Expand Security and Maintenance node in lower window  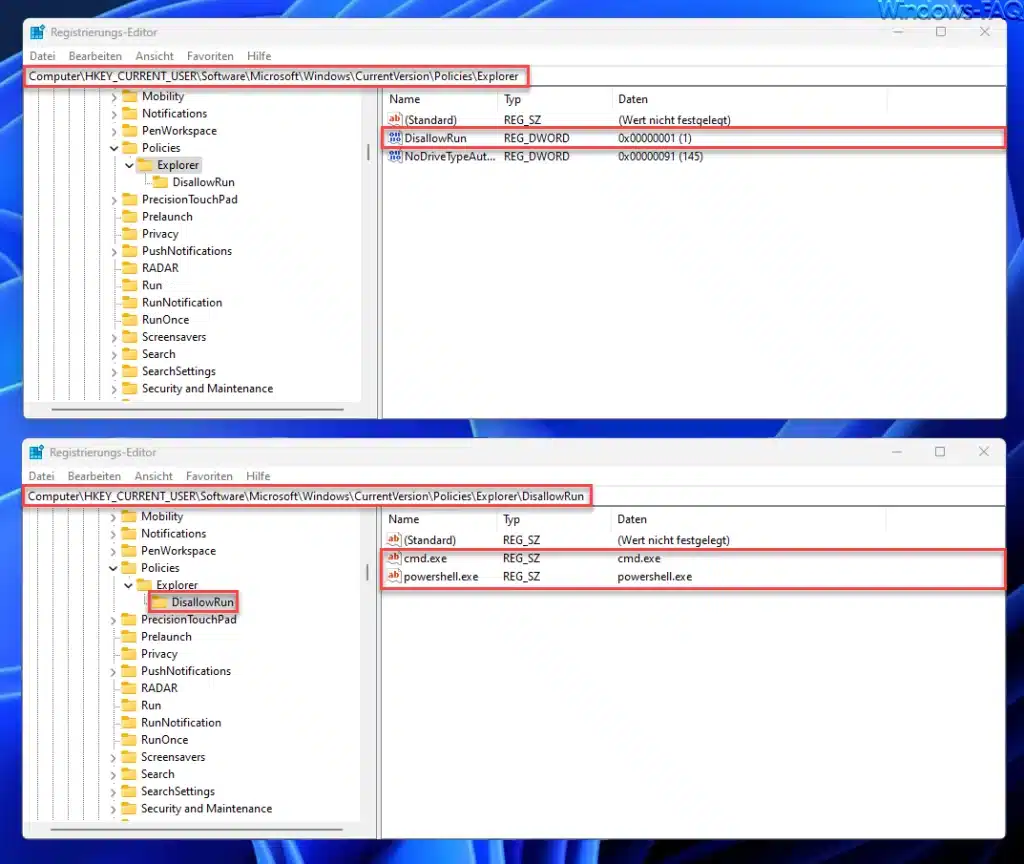tap(113, 809)
